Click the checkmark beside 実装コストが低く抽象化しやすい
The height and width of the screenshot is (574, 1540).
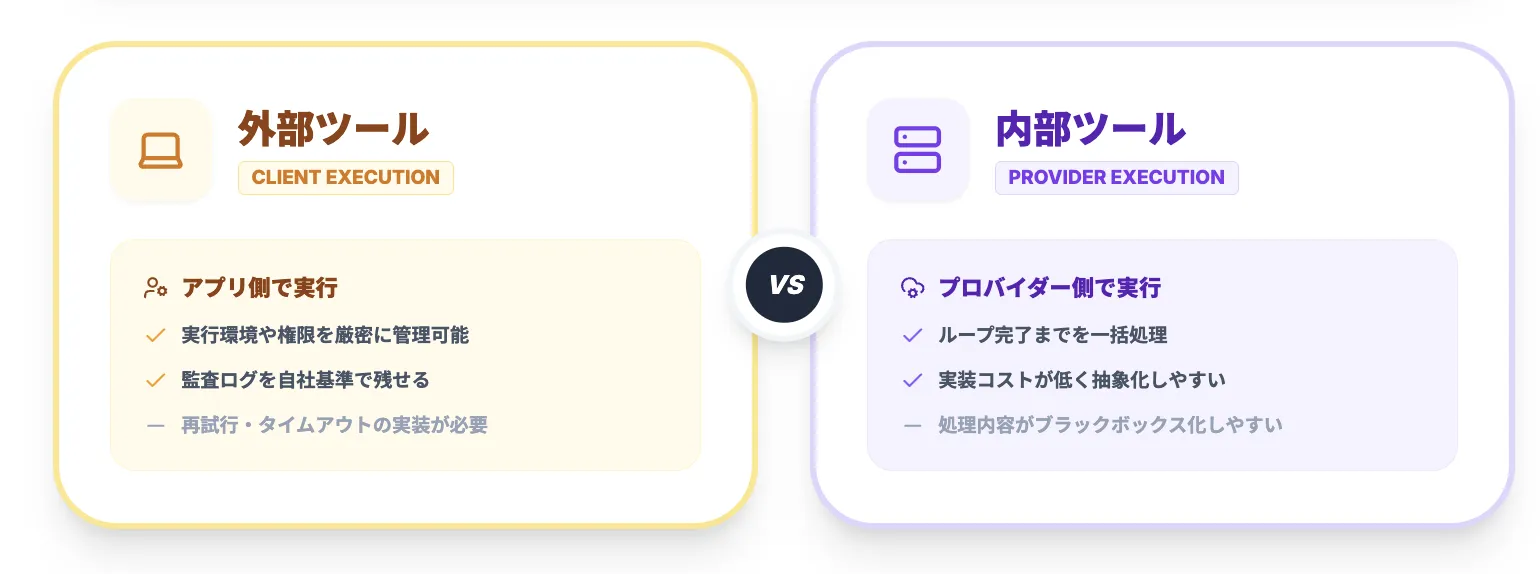(912, 380)
